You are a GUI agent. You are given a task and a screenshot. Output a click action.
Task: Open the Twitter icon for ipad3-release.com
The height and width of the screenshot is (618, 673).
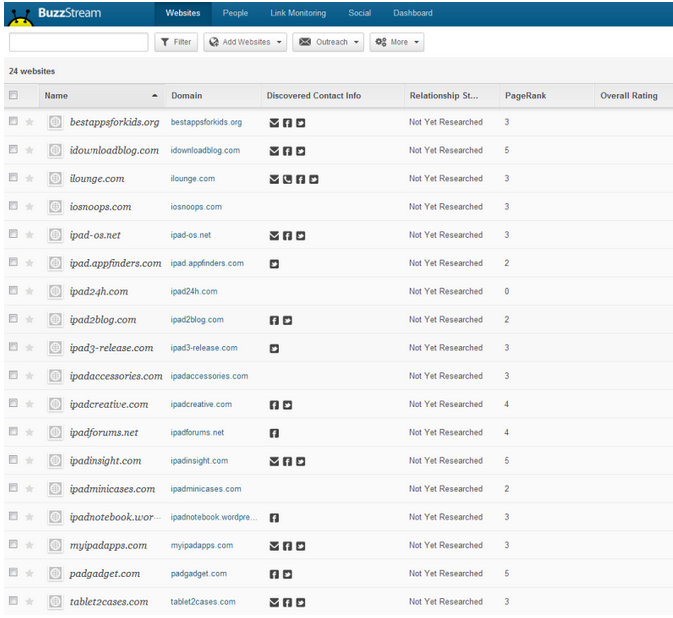coord(274,348)
